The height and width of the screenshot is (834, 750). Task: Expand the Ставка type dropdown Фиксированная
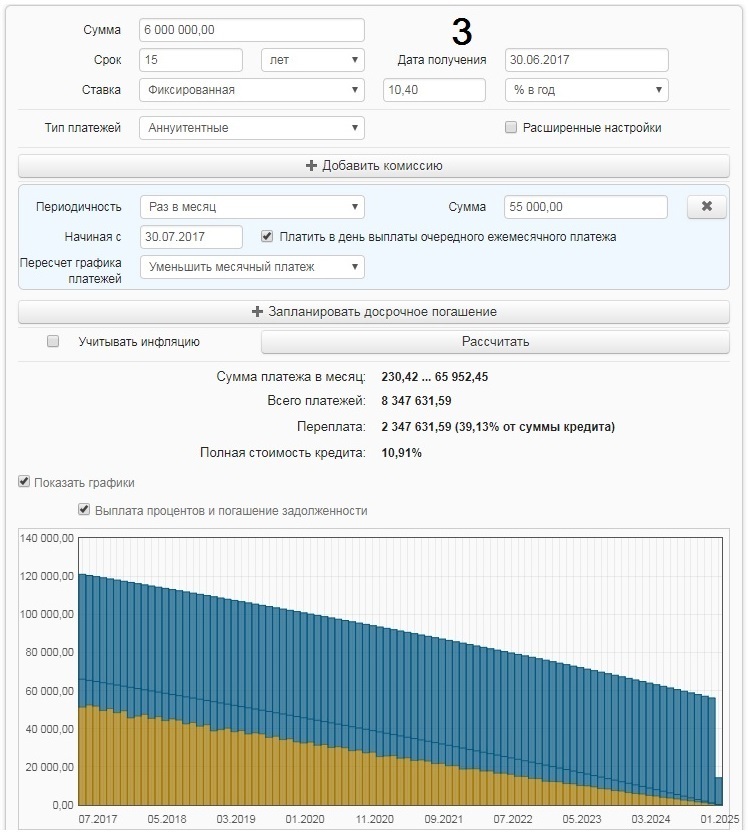pos(251,90)
